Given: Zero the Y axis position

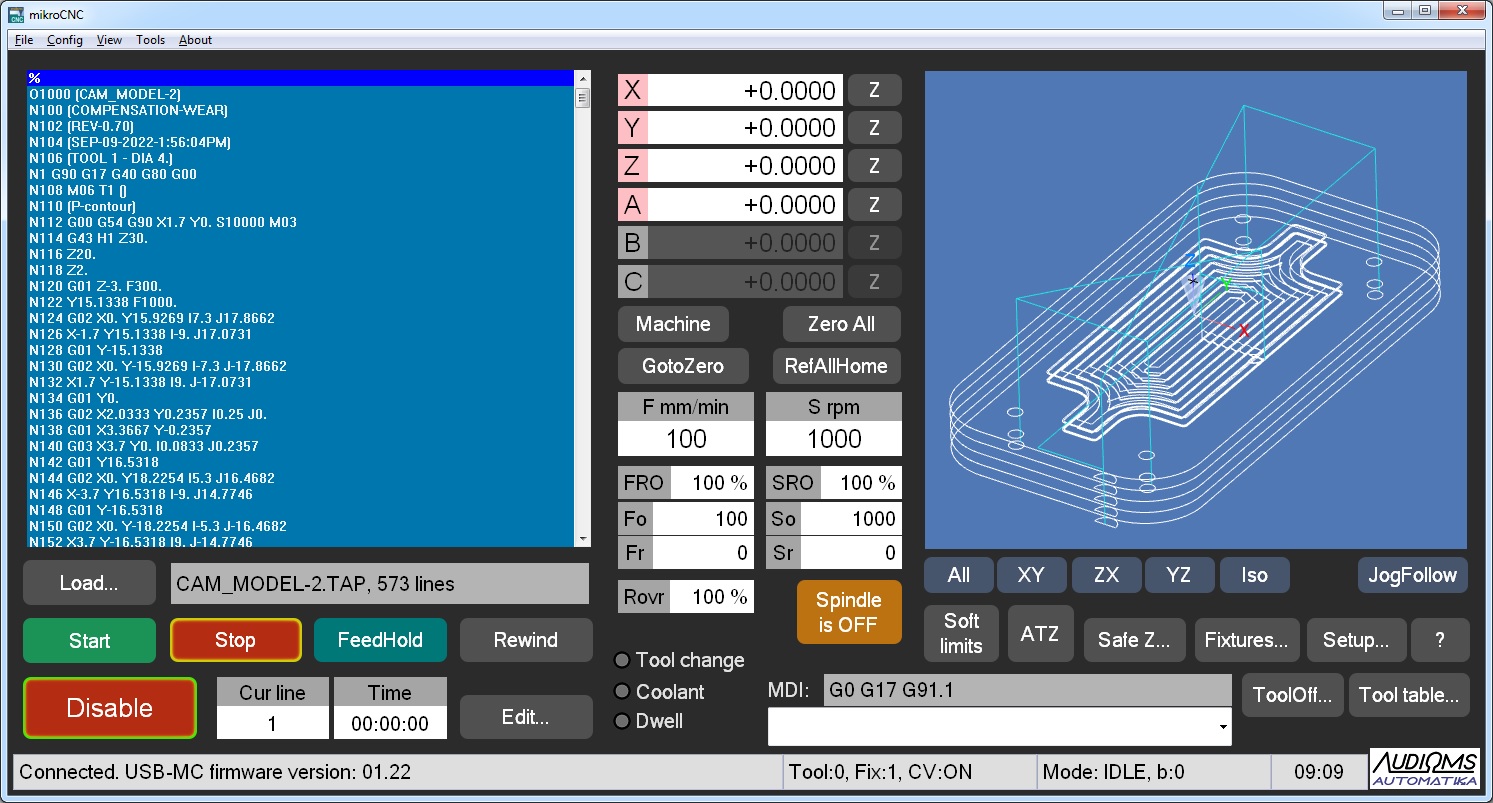Looking at the screenshot, I should (x=874, y=128).
